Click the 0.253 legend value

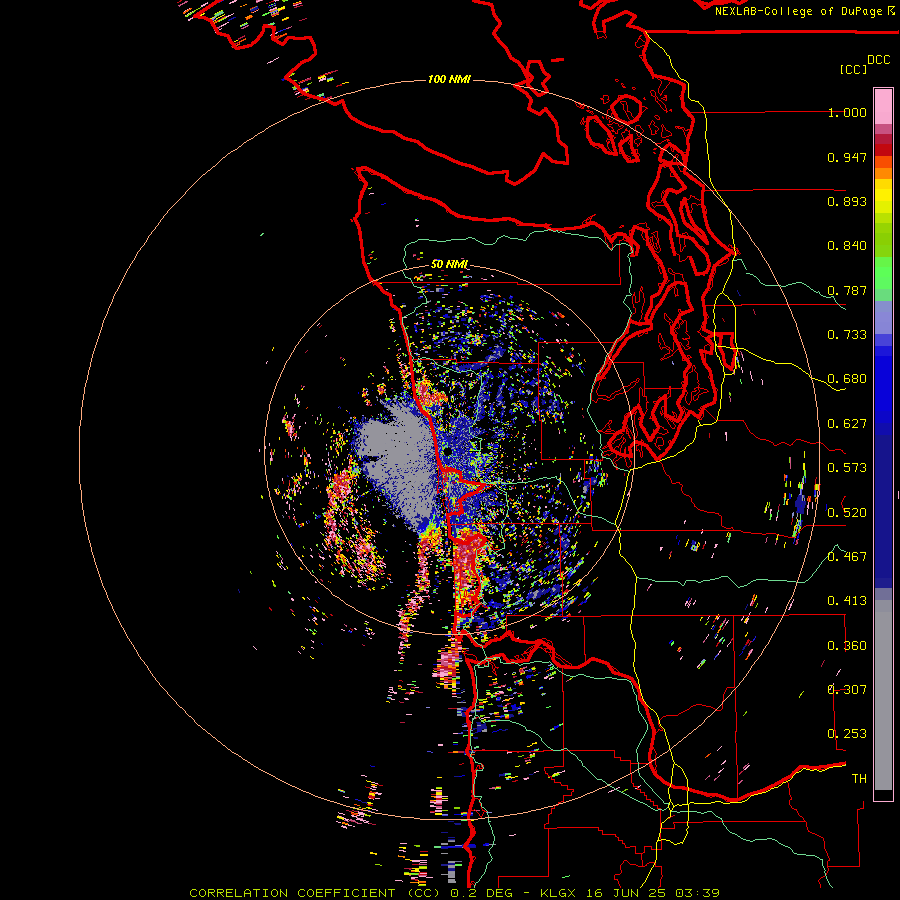[x=847, y=734]
